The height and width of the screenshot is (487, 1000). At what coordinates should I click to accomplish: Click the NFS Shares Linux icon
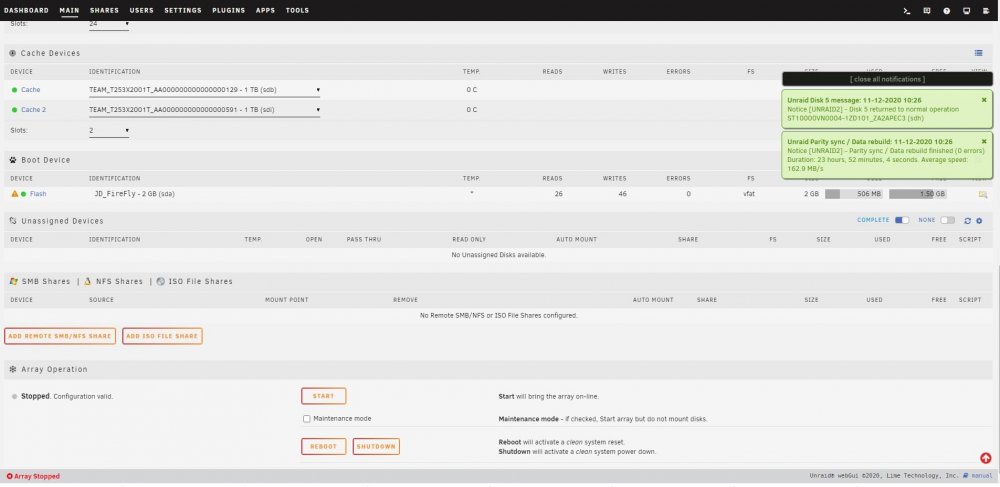[87, 281]
